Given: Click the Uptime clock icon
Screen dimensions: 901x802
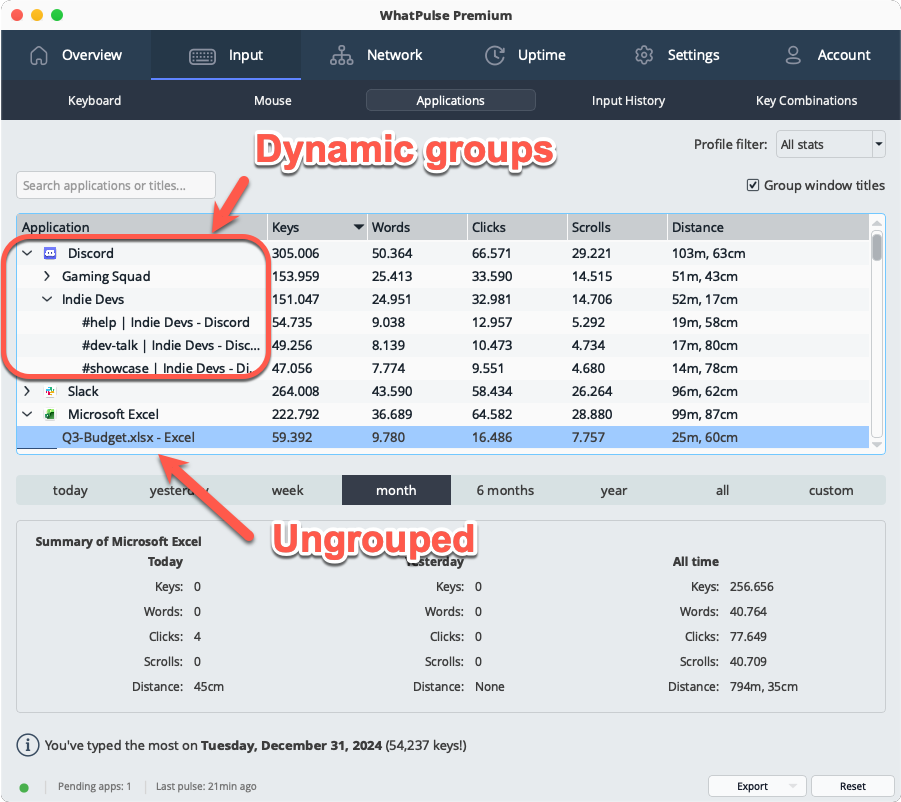Looking at the screenshot, I should click(495, 55).
